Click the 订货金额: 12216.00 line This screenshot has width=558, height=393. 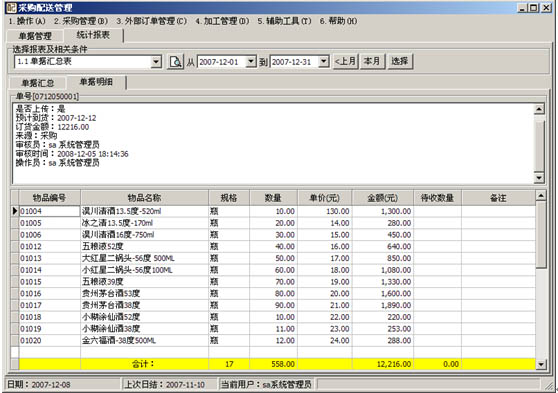[x=52, y=127]
